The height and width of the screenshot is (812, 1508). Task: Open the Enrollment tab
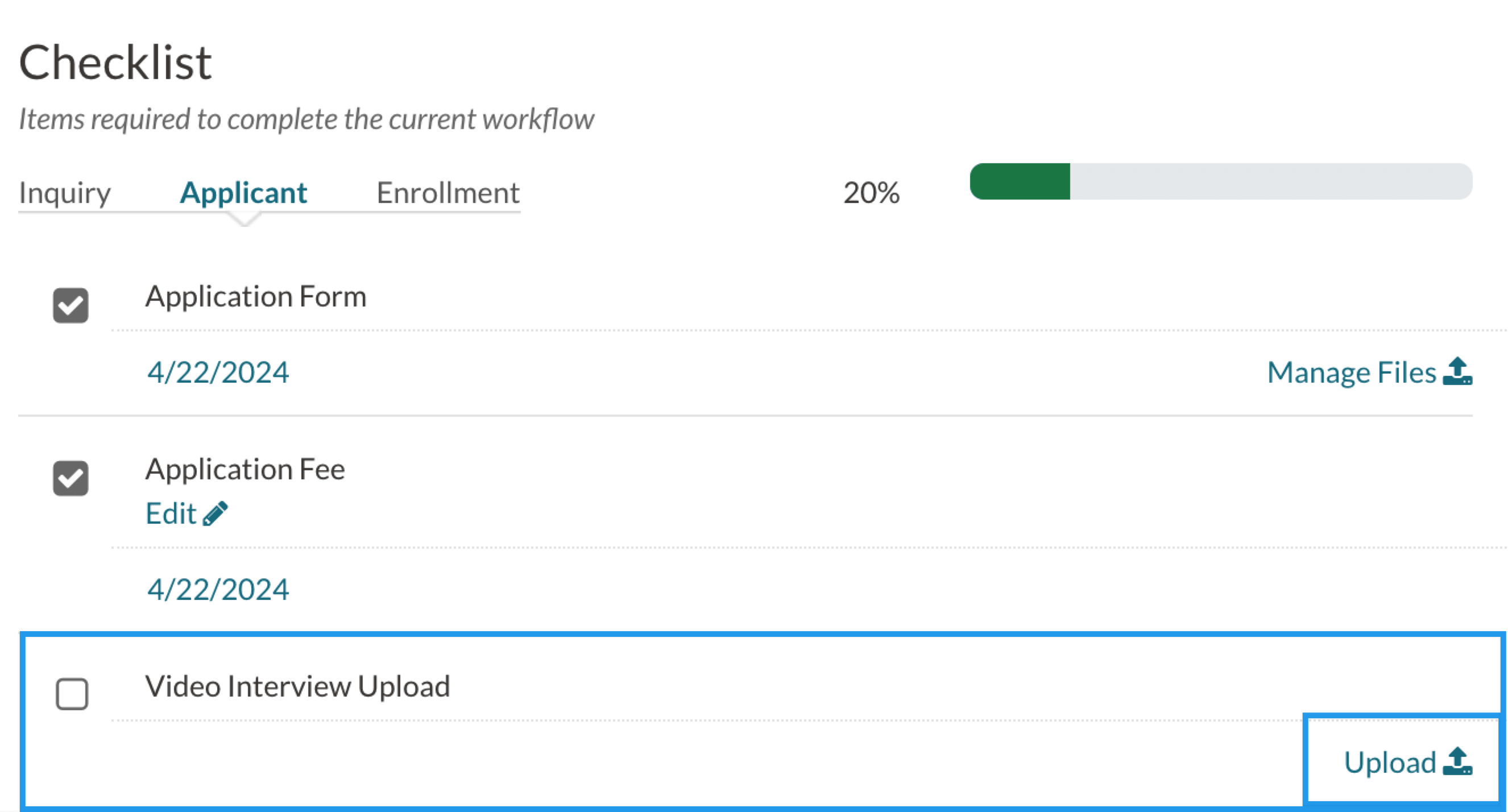tap(448, 193)
